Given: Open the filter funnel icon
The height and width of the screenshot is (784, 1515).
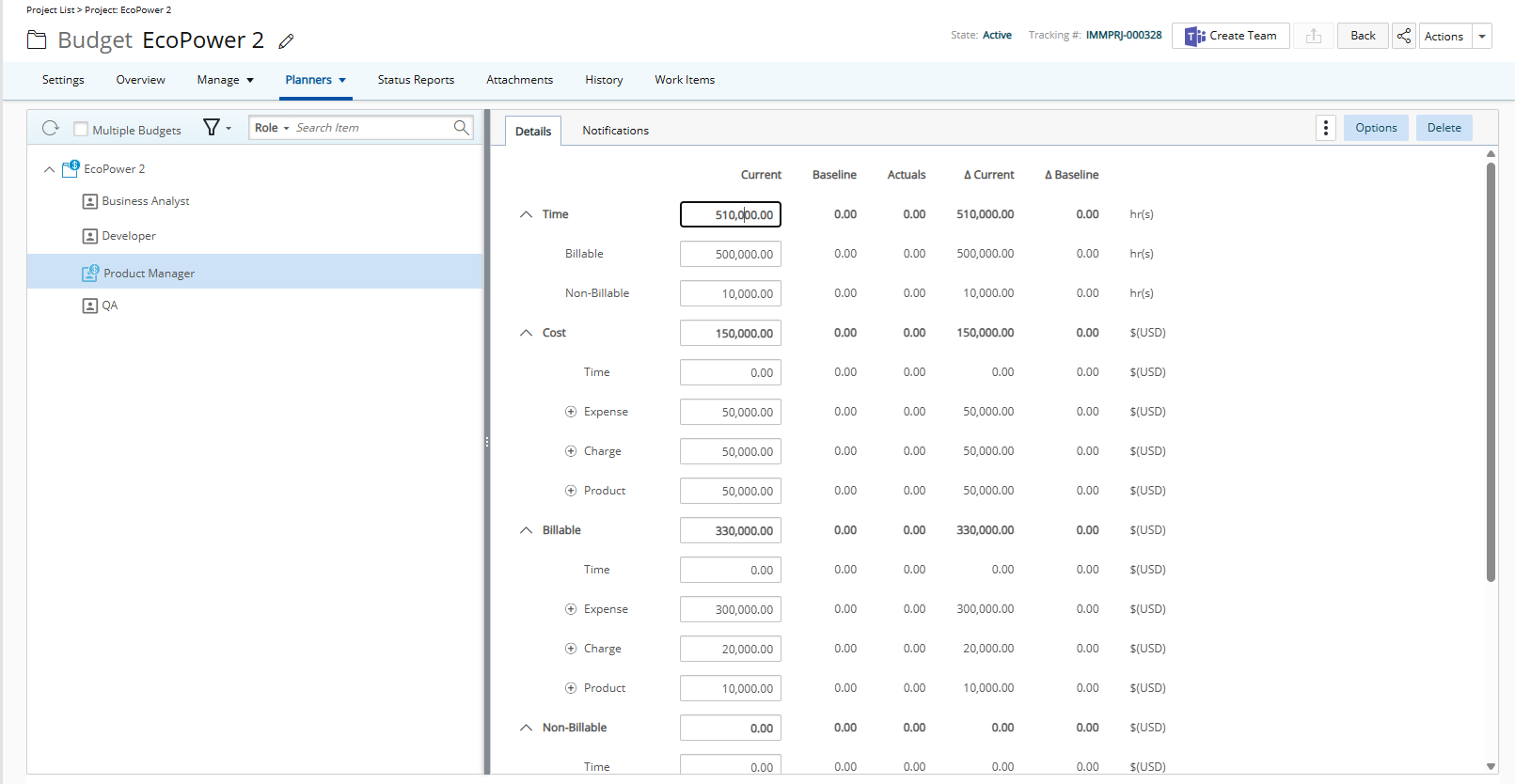Looking at the screenshot, I should click(212, 128).
